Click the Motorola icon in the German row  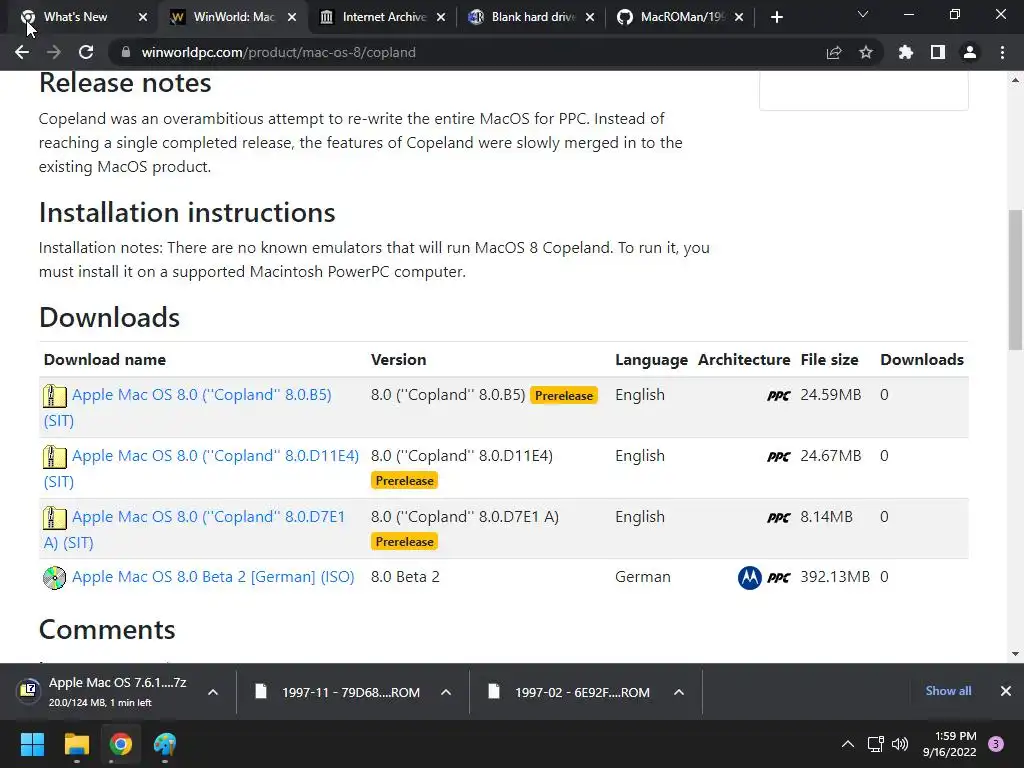click(750, 577)
